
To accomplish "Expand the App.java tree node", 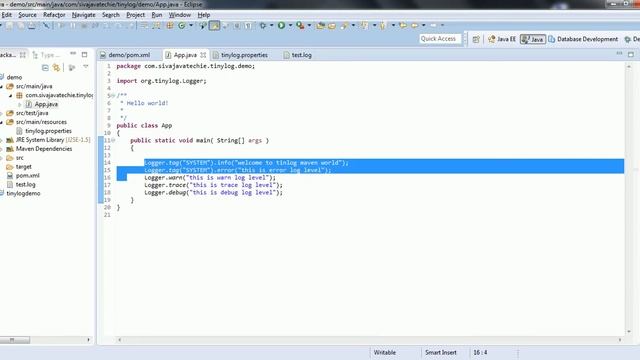I will (20, 104).
